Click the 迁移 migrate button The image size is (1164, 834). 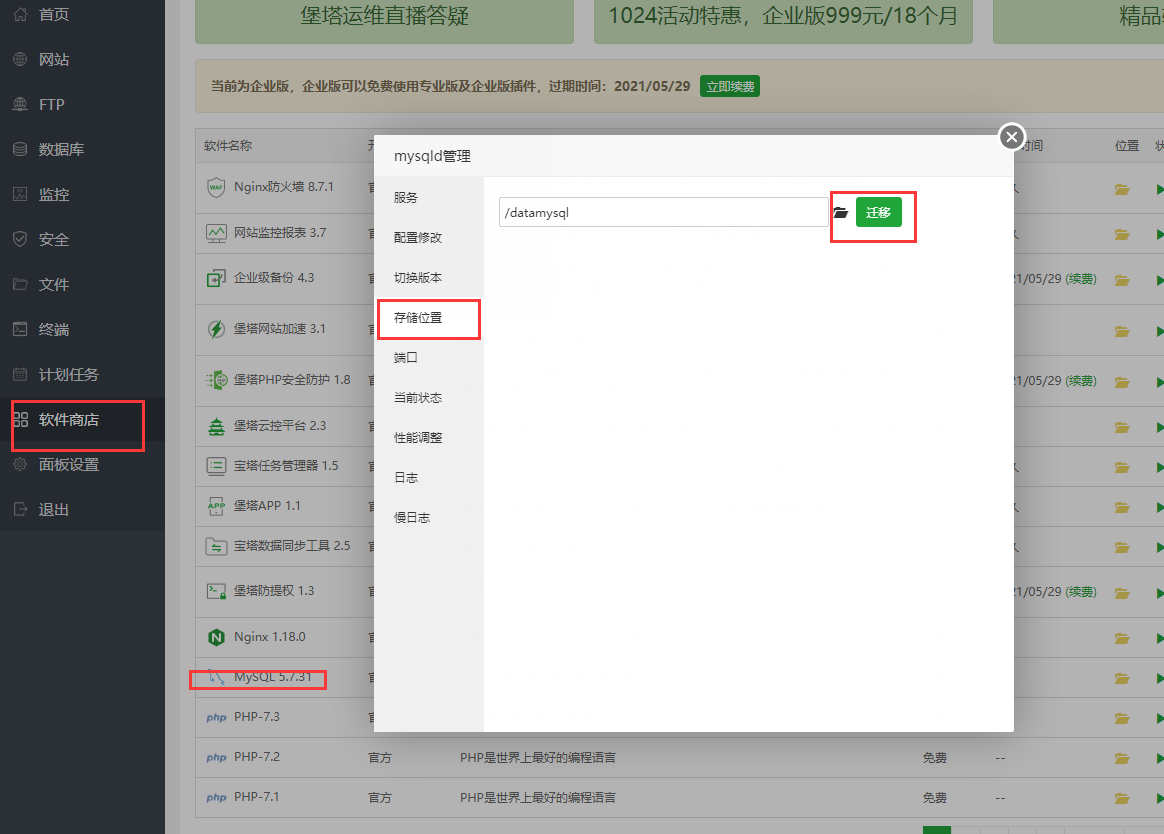[878, 212]
